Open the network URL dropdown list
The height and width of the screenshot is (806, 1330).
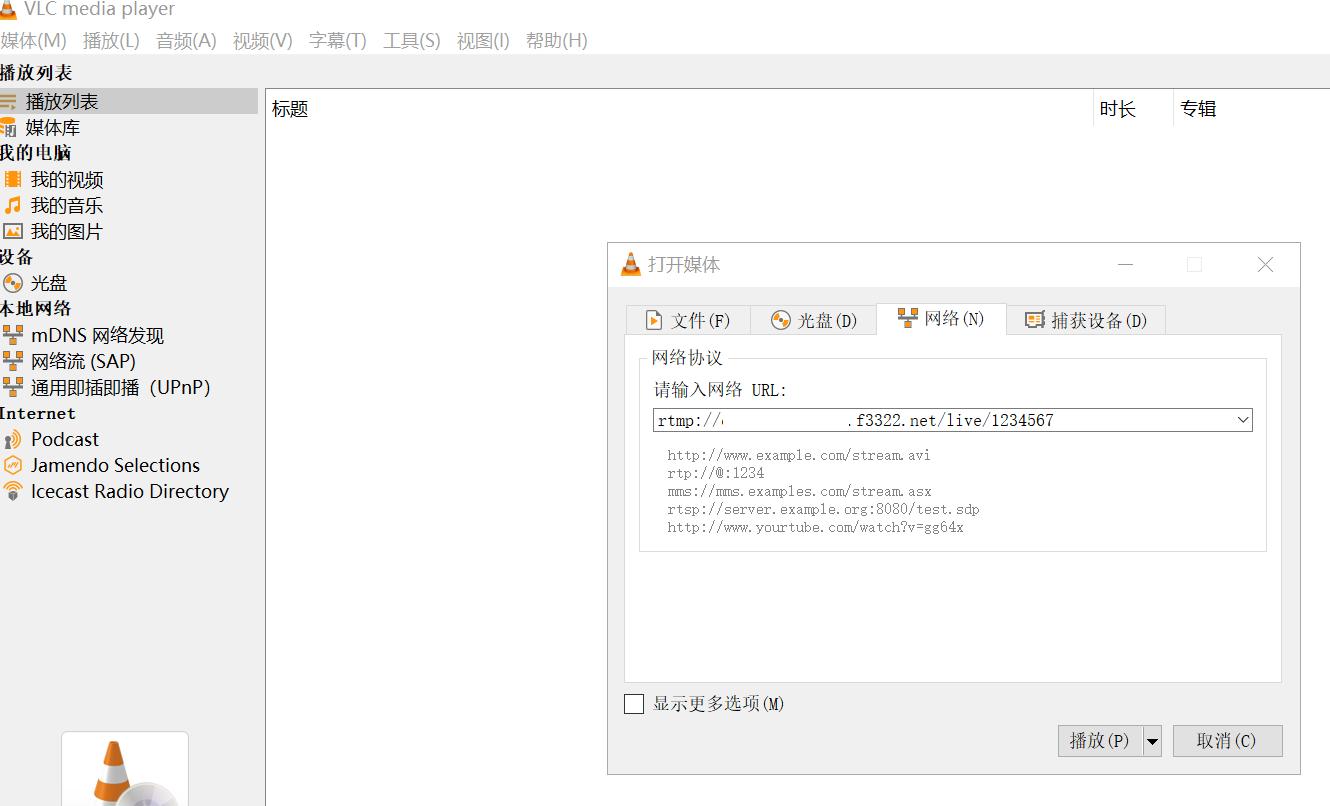(x=1242, y=420)
